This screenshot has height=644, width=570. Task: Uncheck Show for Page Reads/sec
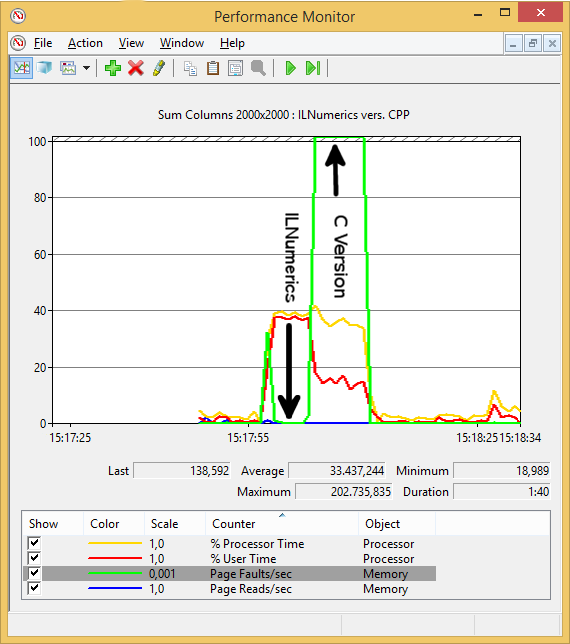coord(34,588)
